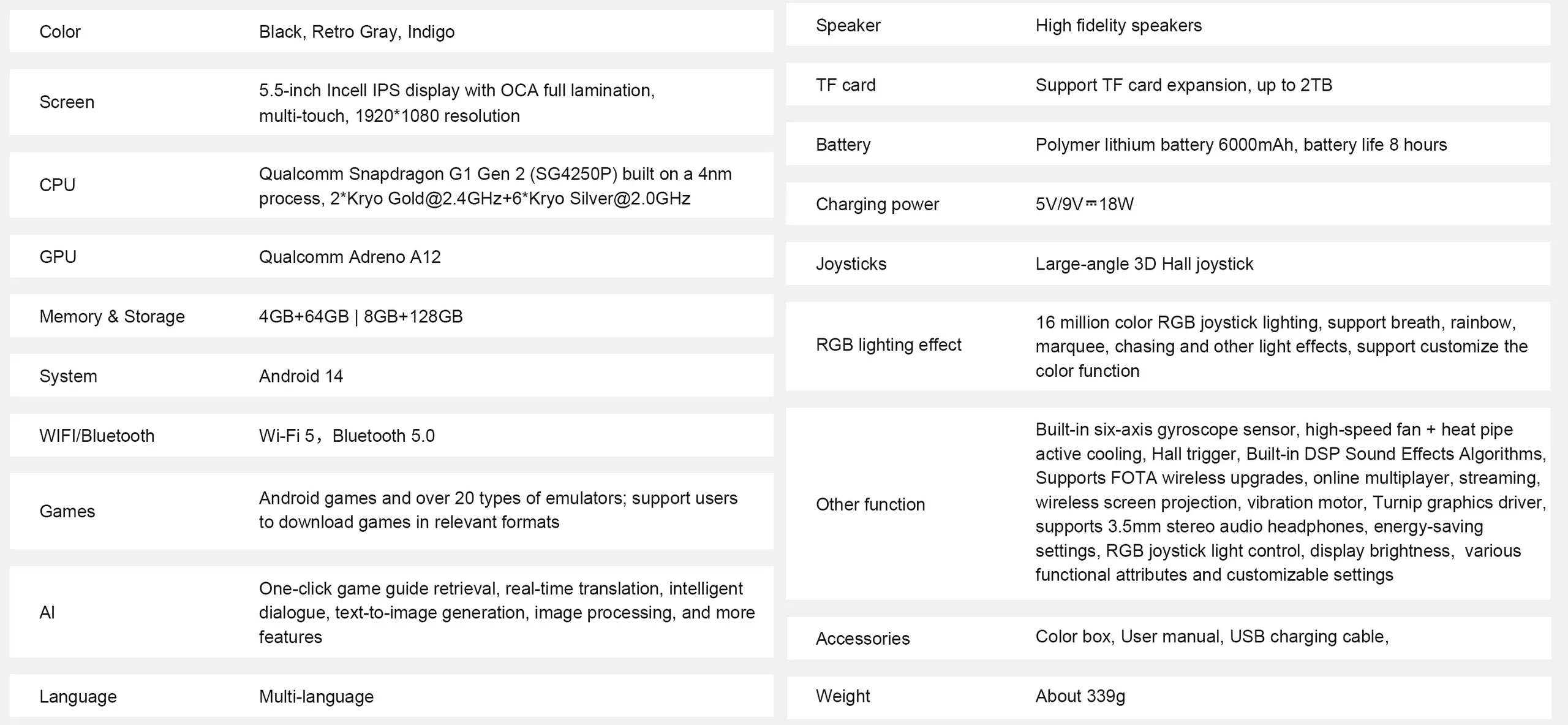Select the Large-angle 3D Hall joystick text
Image resolution: width=1568 pixels, height=725 pixels.
1144,264
